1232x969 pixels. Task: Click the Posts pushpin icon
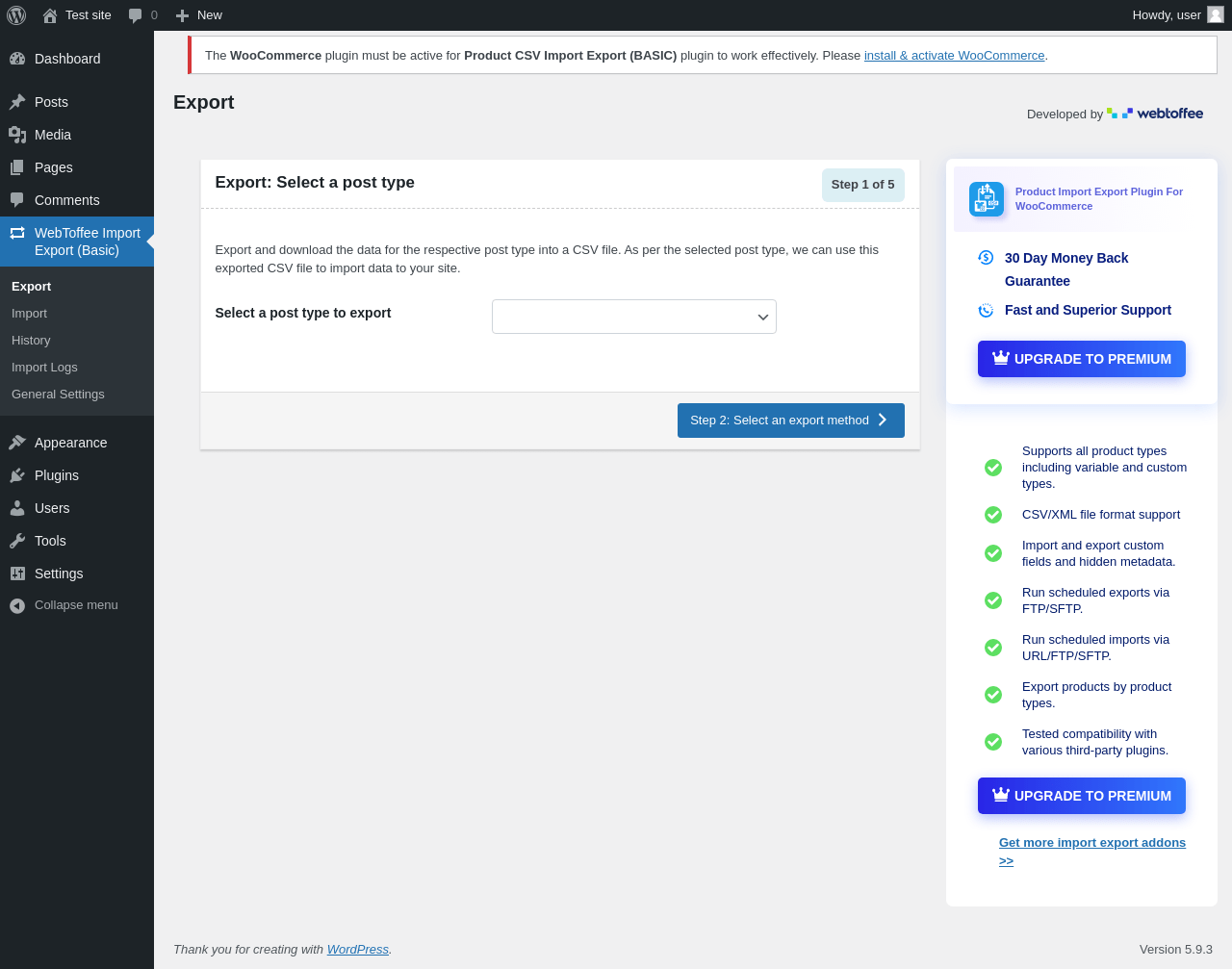17,102
